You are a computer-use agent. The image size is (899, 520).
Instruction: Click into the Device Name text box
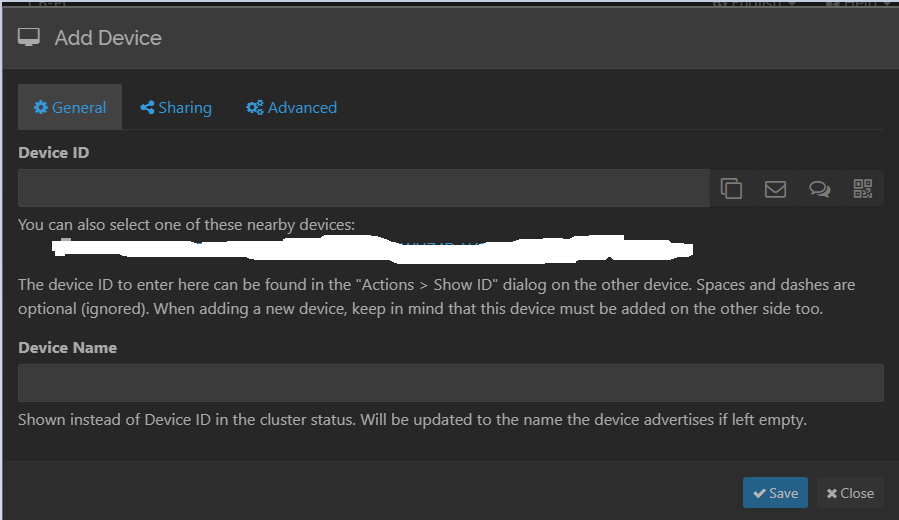(x=450, y=383)
